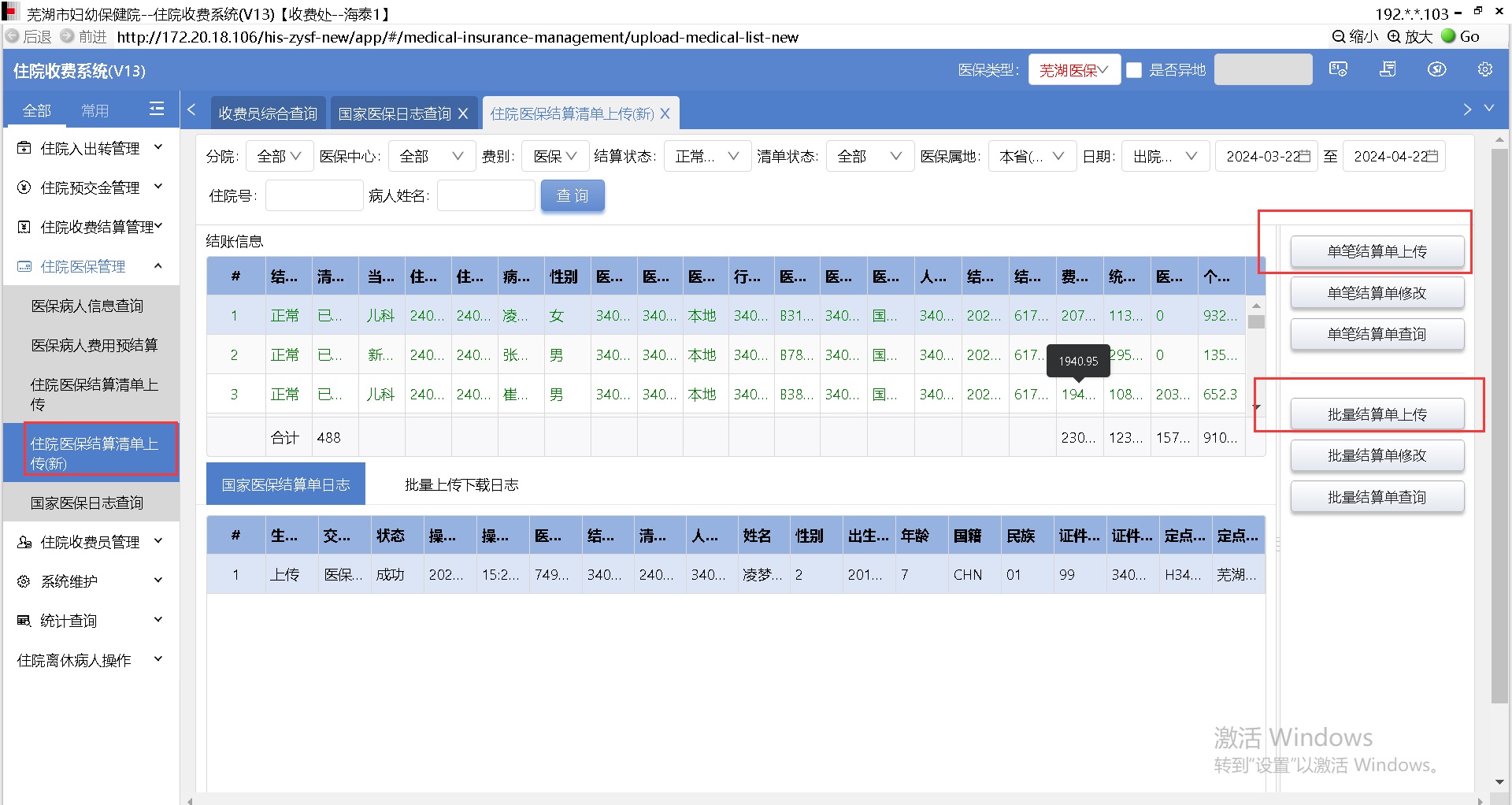The image size is (1512, 805).
Task: Toggle the 是否异地 checkbox
Action: click(x=1134, y=70)
